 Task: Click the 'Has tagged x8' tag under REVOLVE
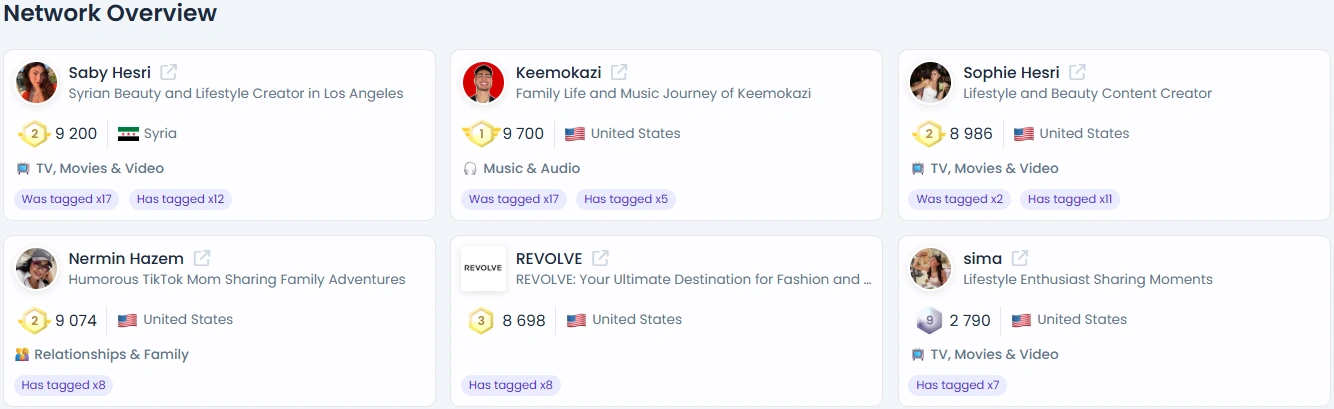tap(511, 385)
